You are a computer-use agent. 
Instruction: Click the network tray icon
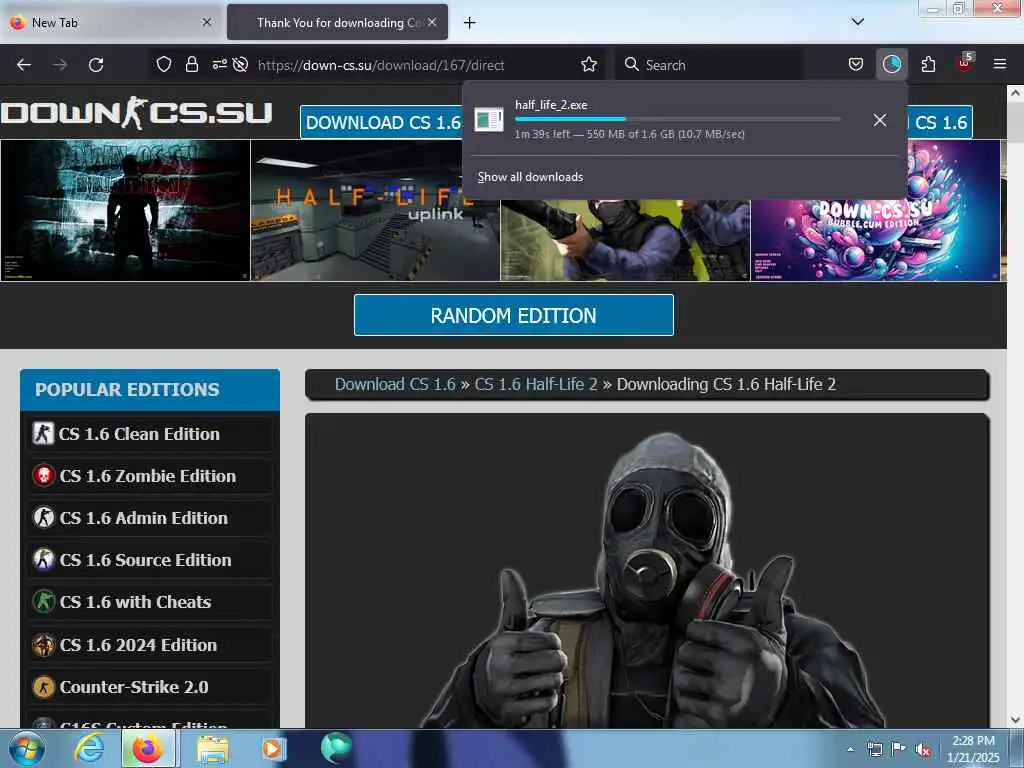click(874, 749)
